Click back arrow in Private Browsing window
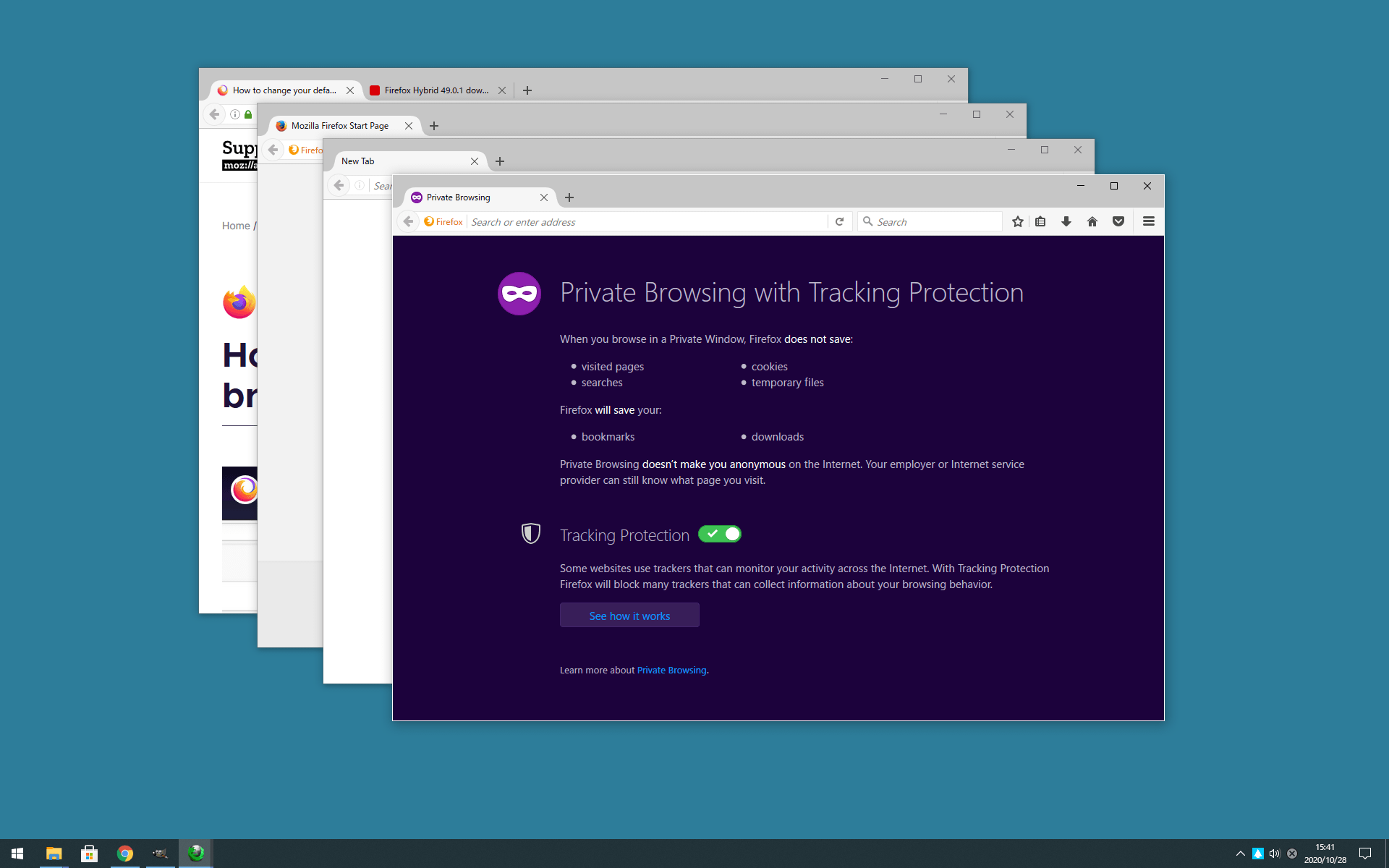 point(408,222)
